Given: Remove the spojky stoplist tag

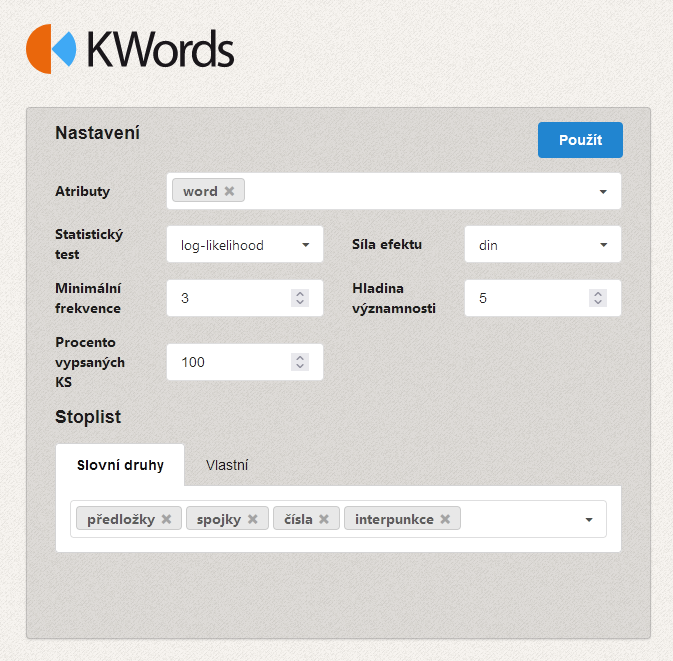Looking at the screenshot, I should click(253, 519).
